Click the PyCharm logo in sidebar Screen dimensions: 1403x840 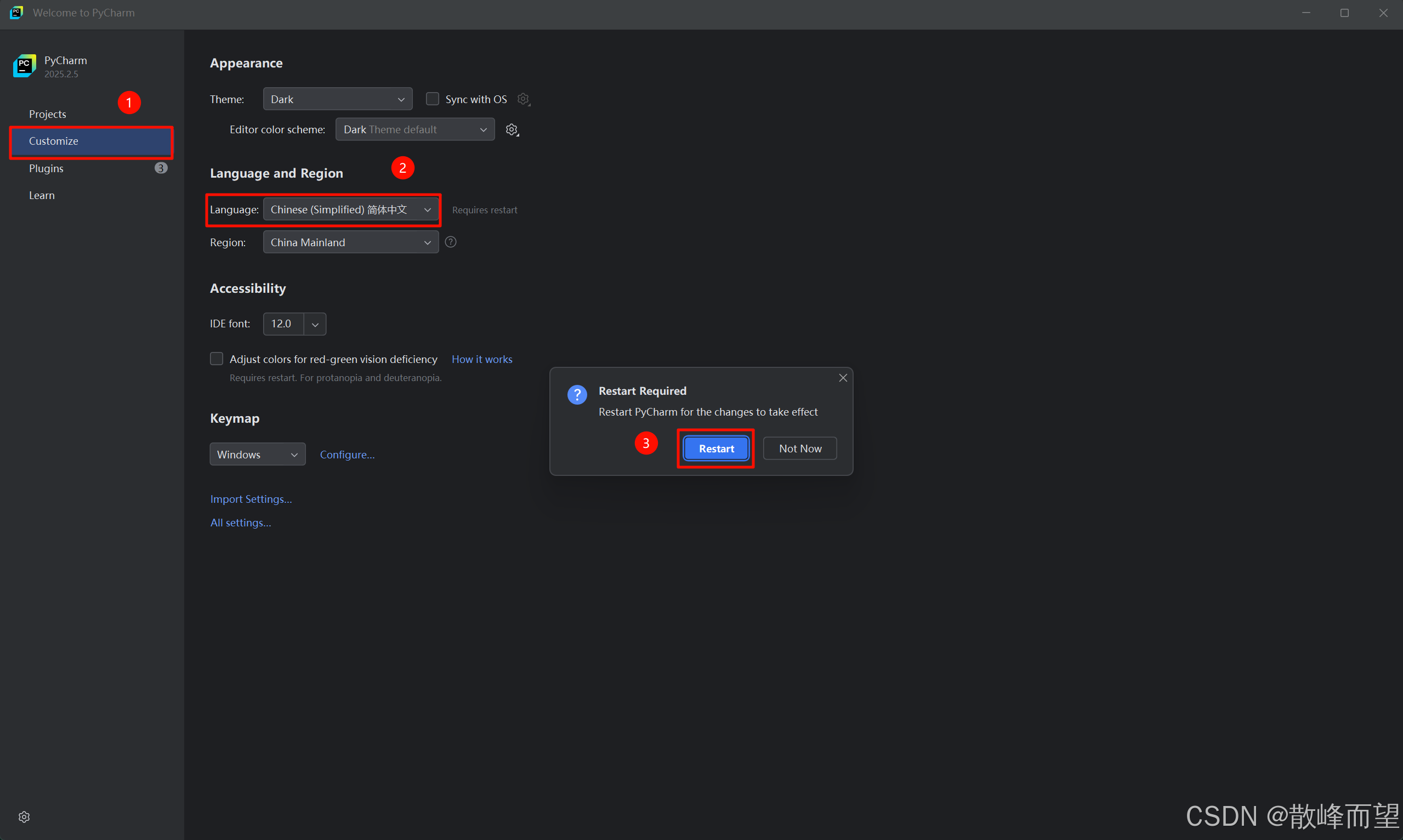click(24, 66)
